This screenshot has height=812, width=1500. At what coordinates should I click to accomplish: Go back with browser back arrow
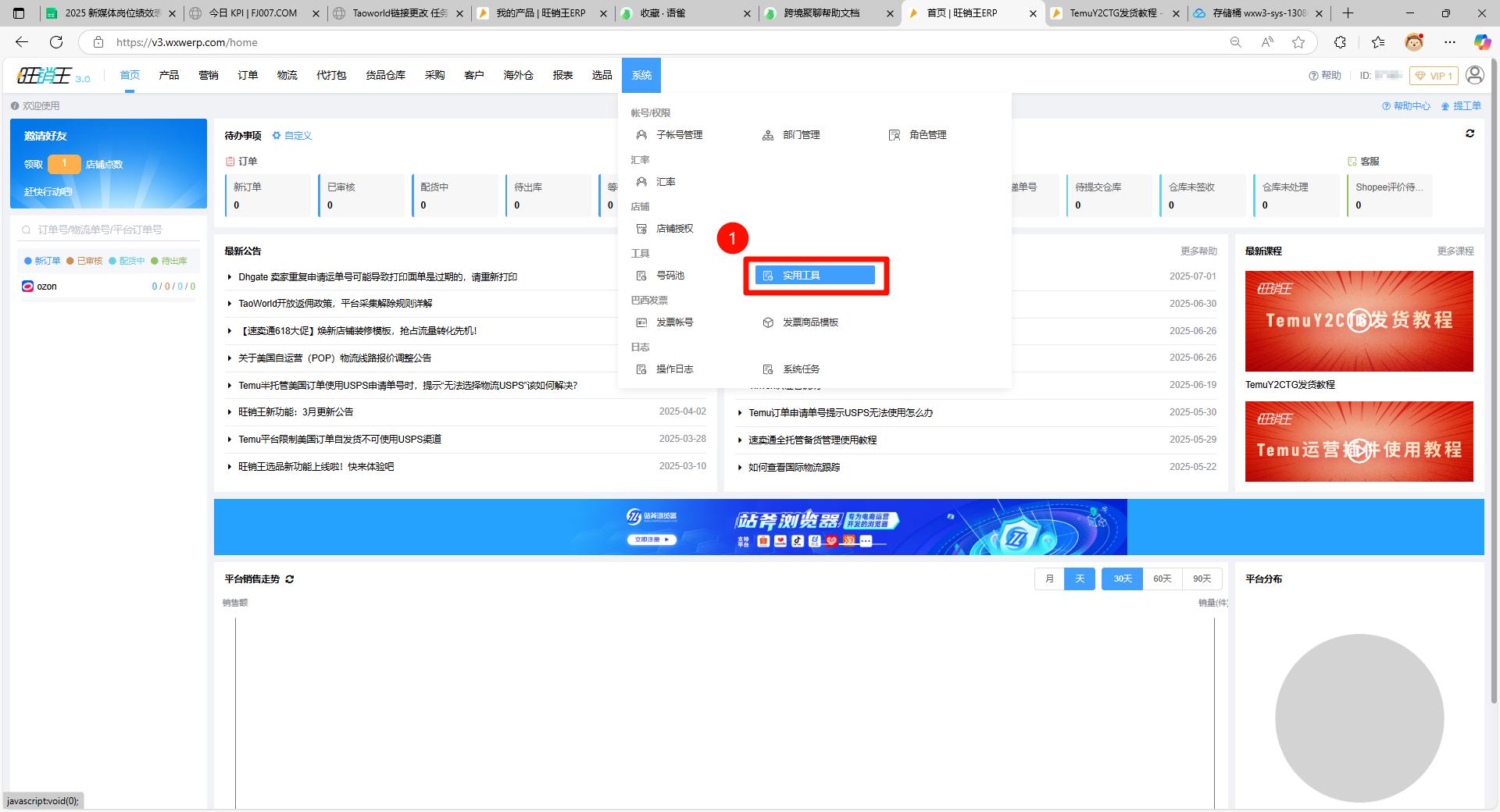(x=22, y=42)
